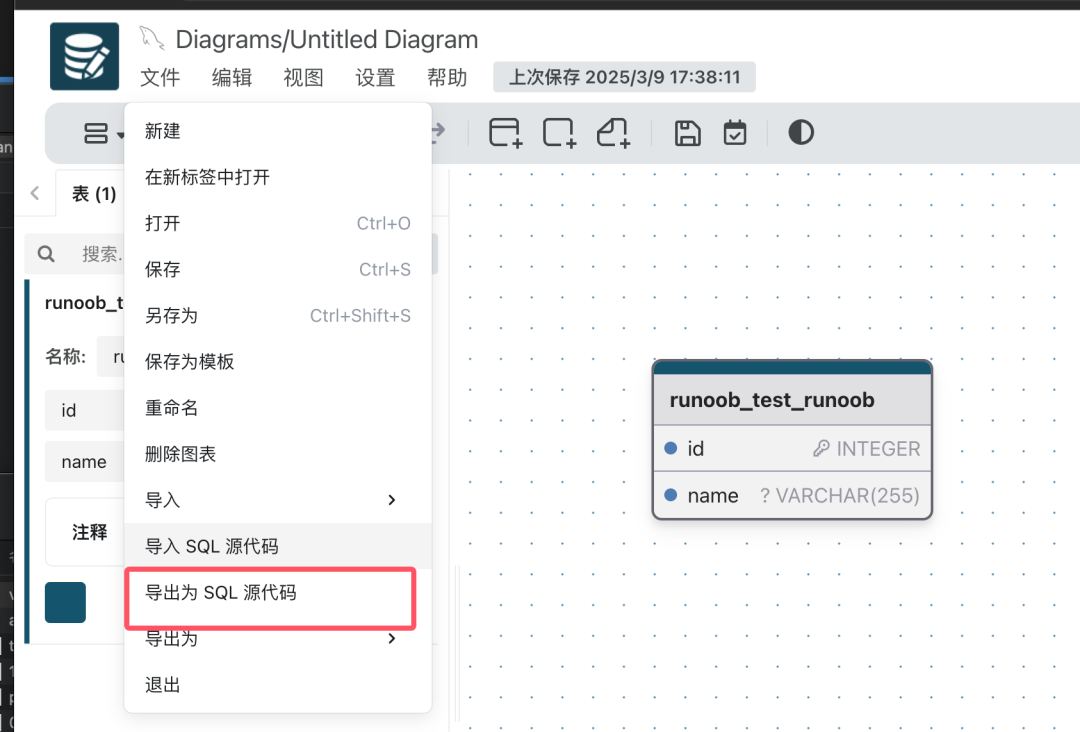
Task: Open the 编辑 menu
Action: tap(232, 77)
